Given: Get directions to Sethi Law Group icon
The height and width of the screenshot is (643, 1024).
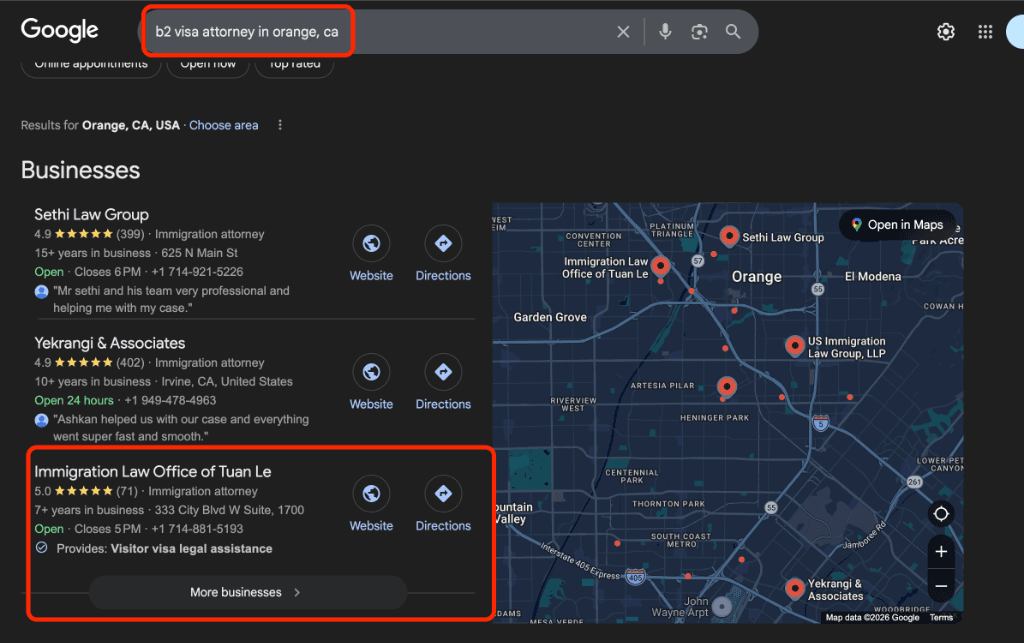Looking at the screenshot, I should tap(443, 243).
